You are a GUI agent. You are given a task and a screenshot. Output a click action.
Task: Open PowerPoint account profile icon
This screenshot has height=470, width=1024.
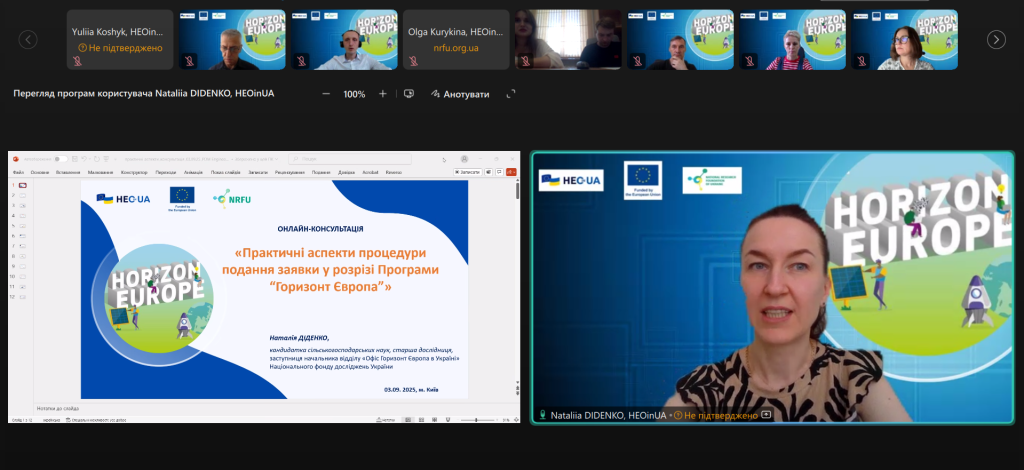click(464, 159)
